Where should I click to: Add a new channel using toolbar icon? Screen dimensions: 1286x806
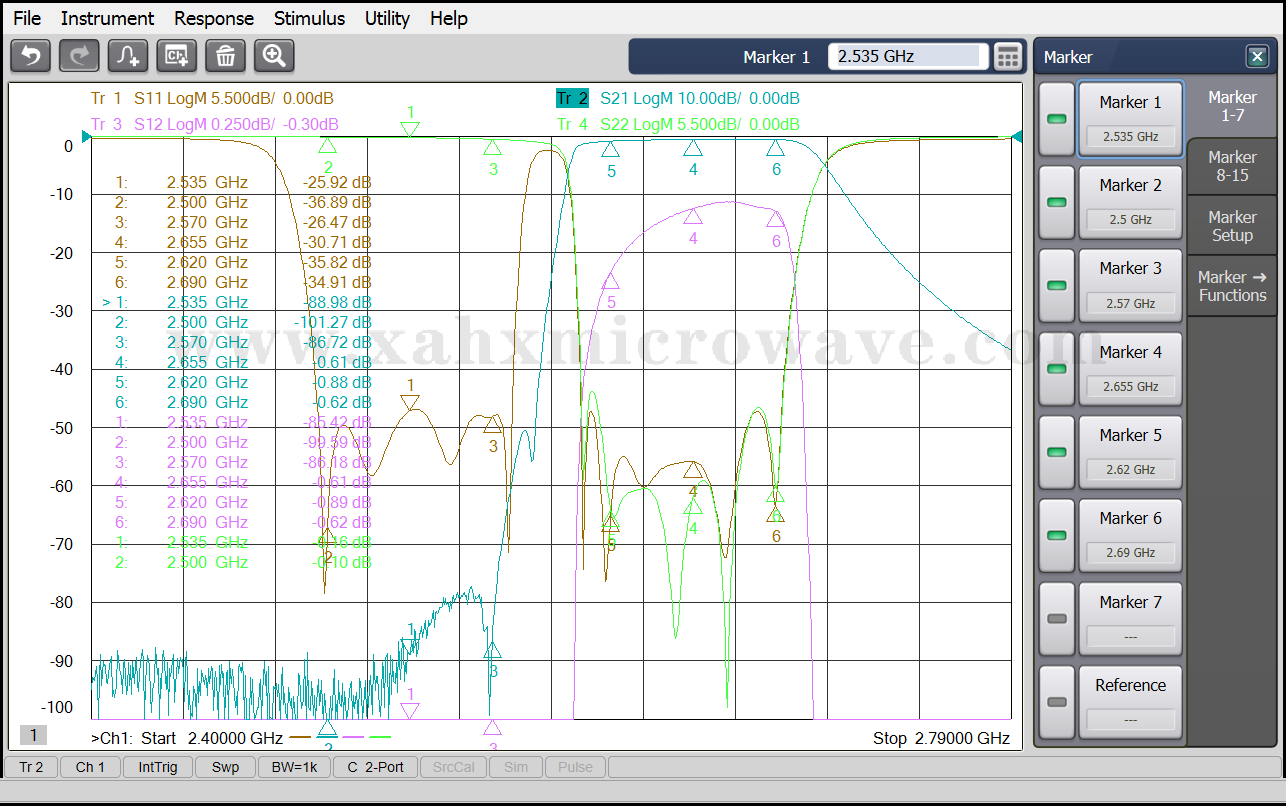(177, 56)
